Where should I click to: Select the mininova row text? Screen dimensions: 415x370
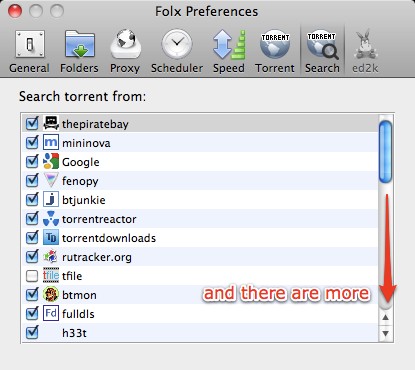pyautogui.click(x=86, y=143)
